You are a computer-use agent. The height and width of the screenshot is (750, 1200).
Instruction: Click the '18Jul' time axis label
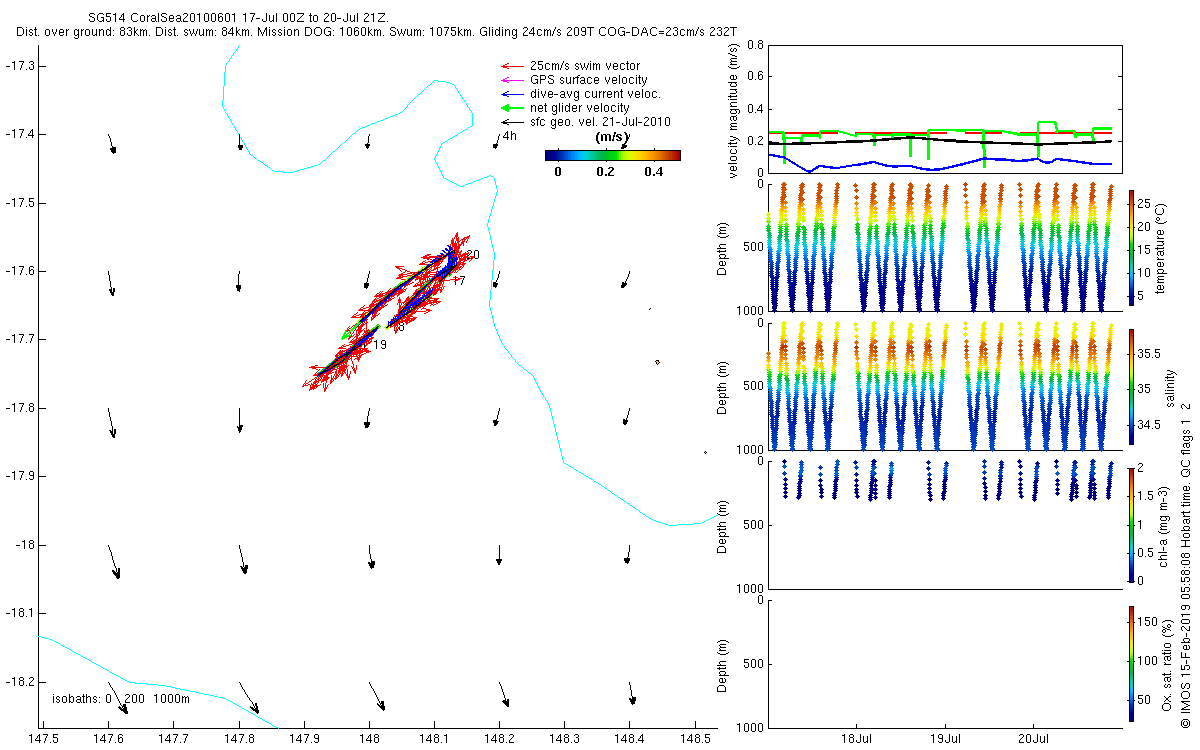[x=858, y=739]
